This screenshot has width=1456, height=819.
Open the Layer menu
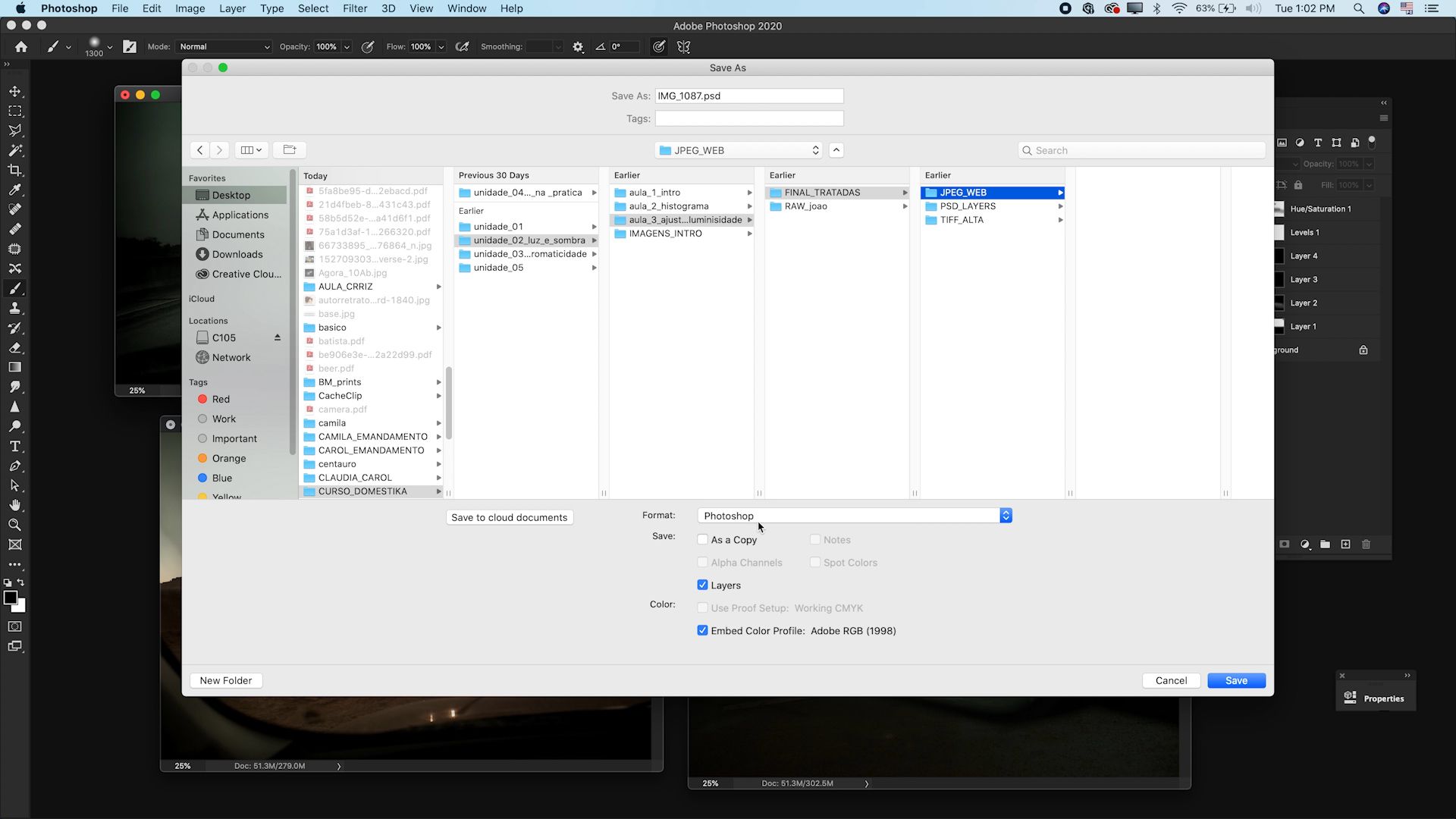(x=232, y=8)
